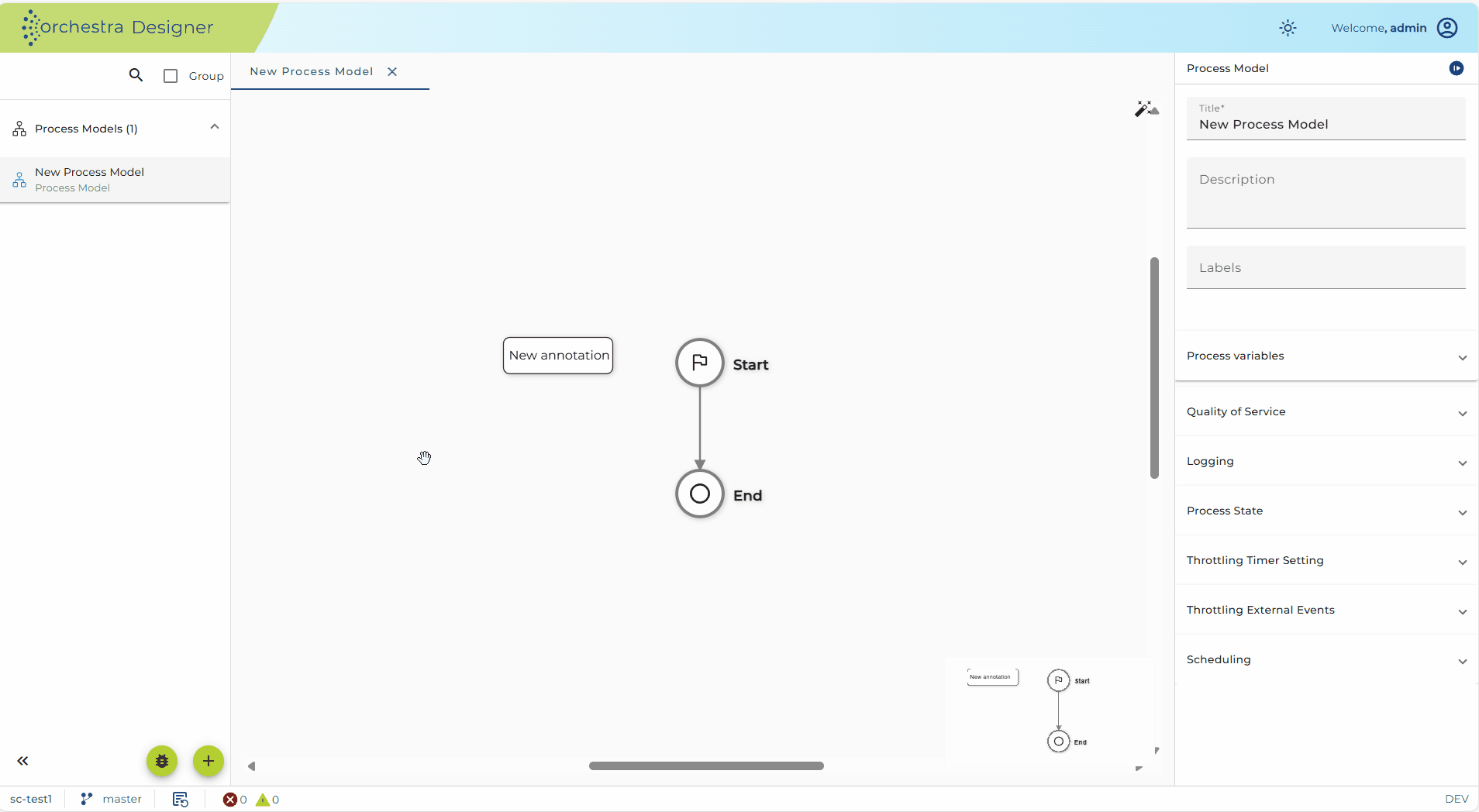Screen dimensions: 1479x812
Task: Click the horizontal canvas scrollbar
Action: [706, 766]
